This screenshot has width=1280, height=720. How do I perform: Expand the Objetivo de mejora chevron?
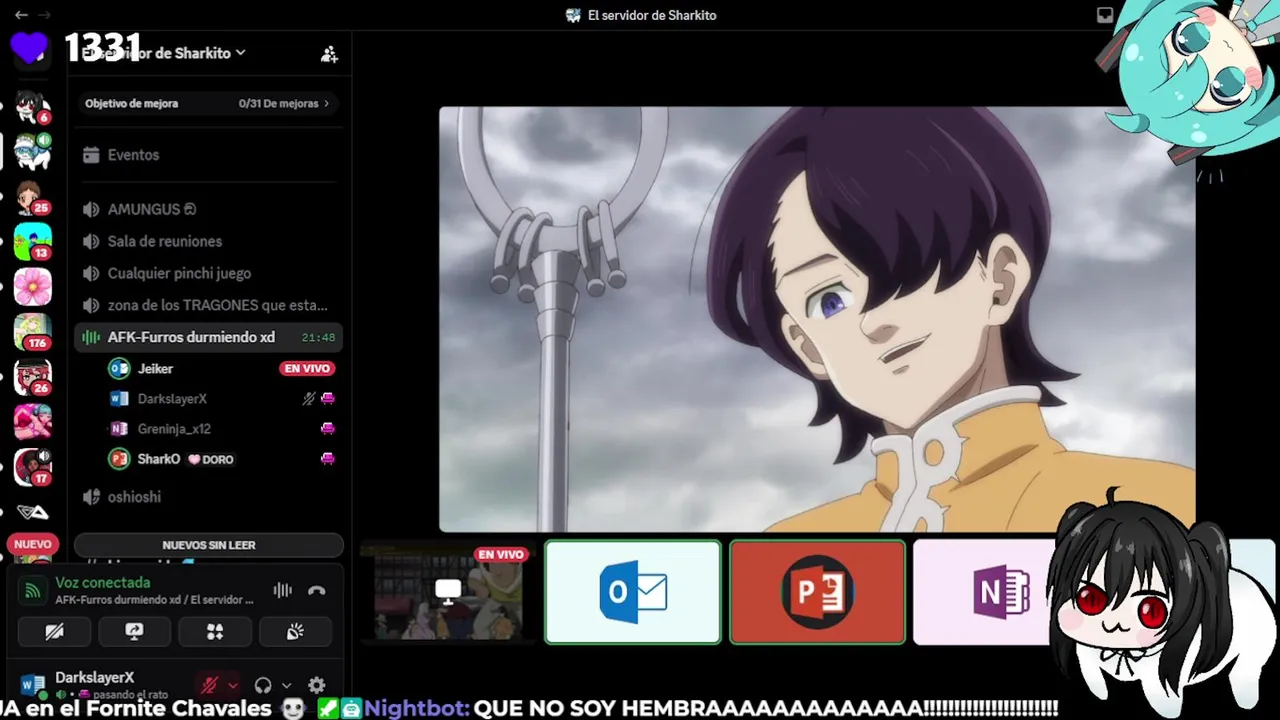click(x=326, y=104)
